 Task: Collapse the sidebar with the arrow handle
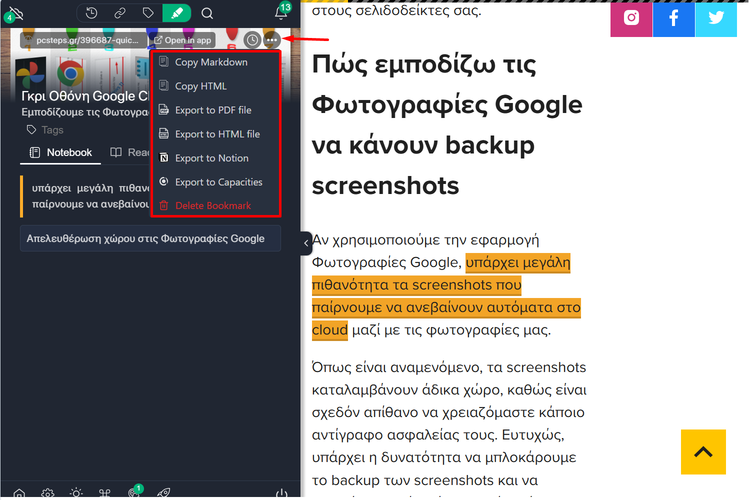[306, 243]
